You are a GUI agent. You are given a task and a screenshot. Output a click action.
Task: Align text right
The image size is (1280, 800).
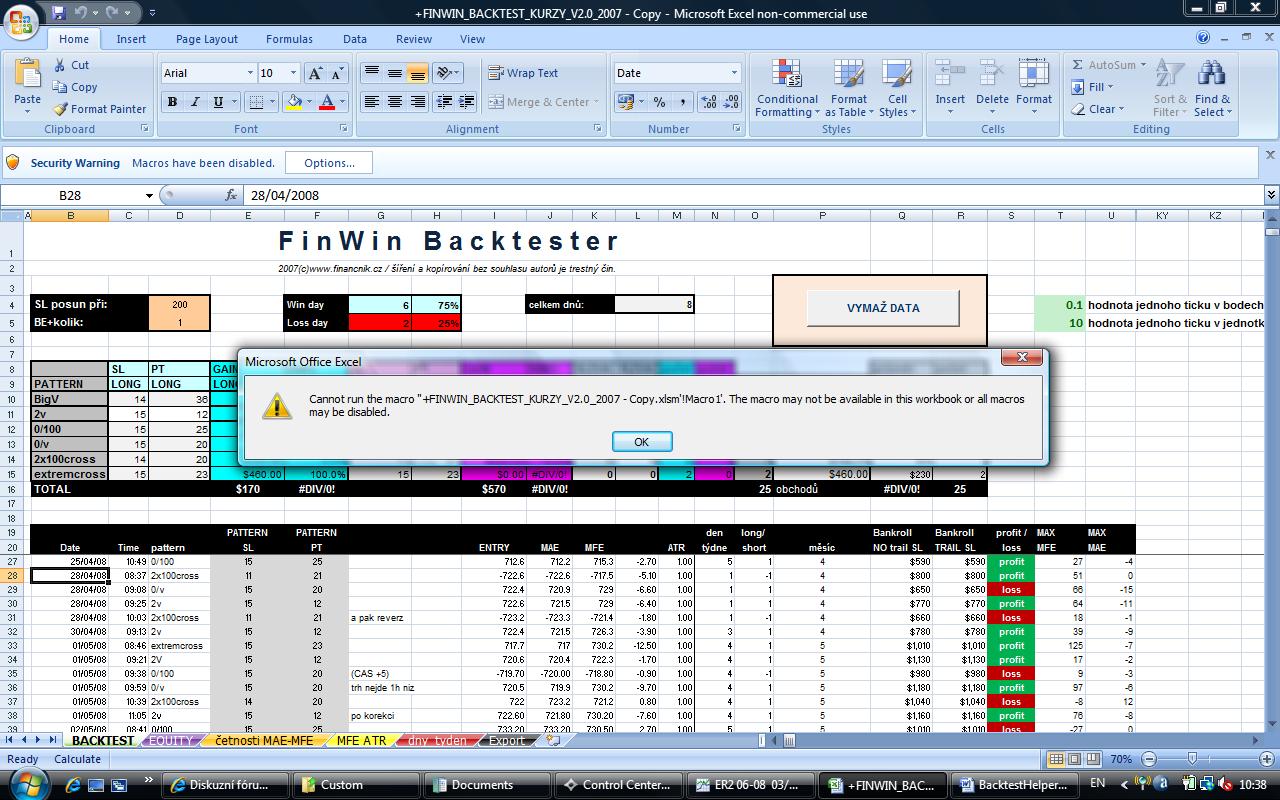coord(418,102)
